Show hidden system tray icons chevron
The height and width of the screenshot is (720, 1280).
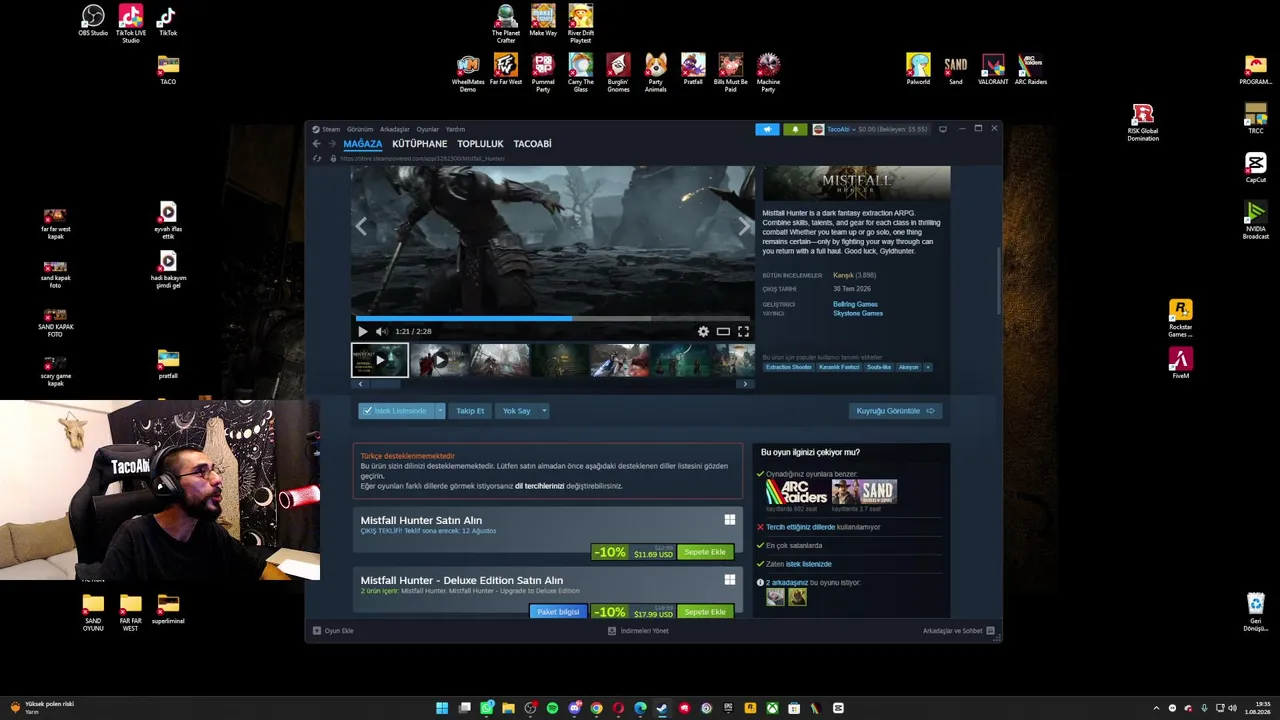tap(1156, 708)
